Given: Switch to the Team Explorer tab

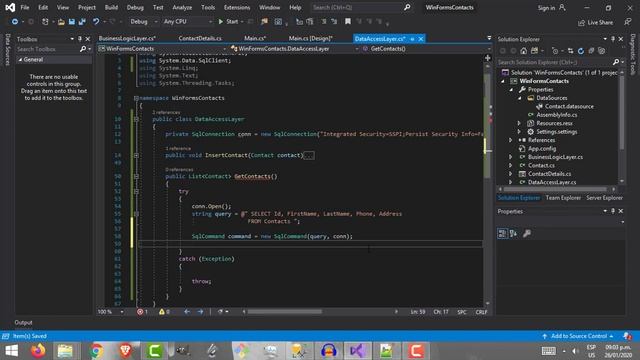Looking at the screenshot, I should 563,198.
